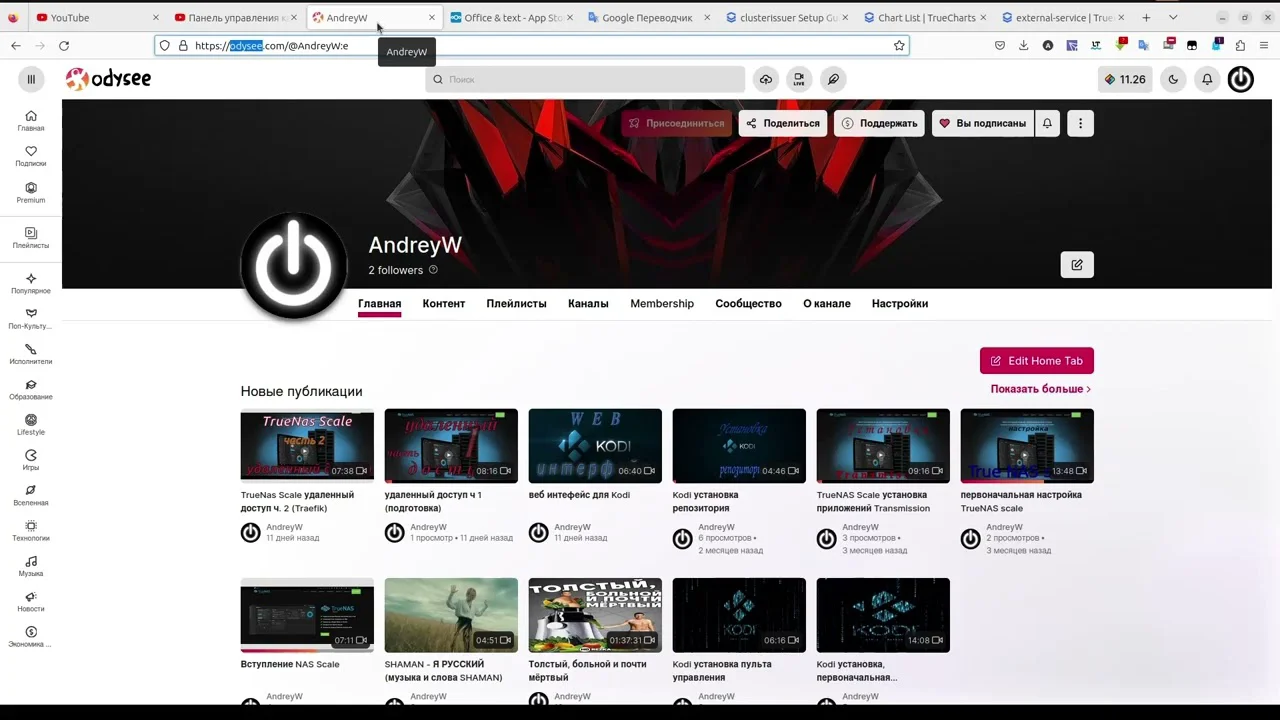The image size is (1280, 720).
Task: Switch to the О канале tab
Action: [826, 304]
